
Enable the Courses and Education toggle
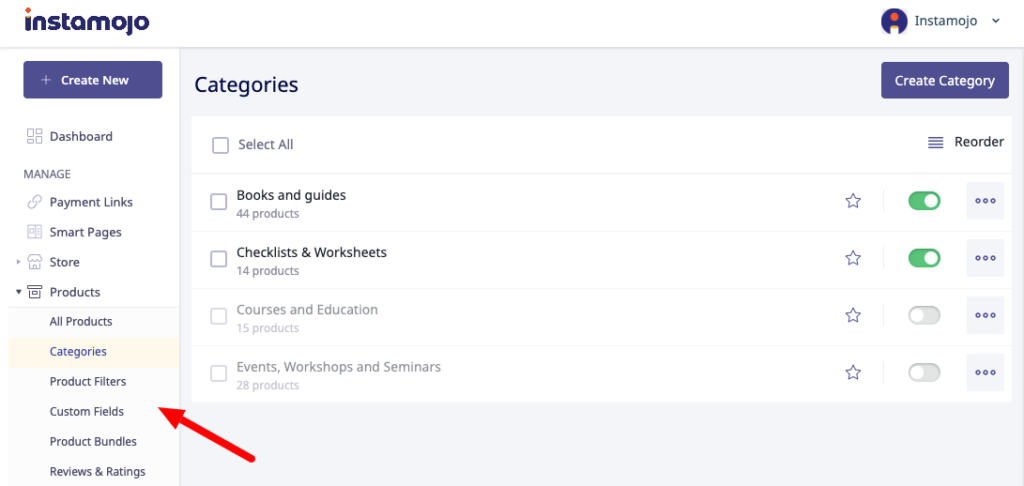tap(924, 315)
